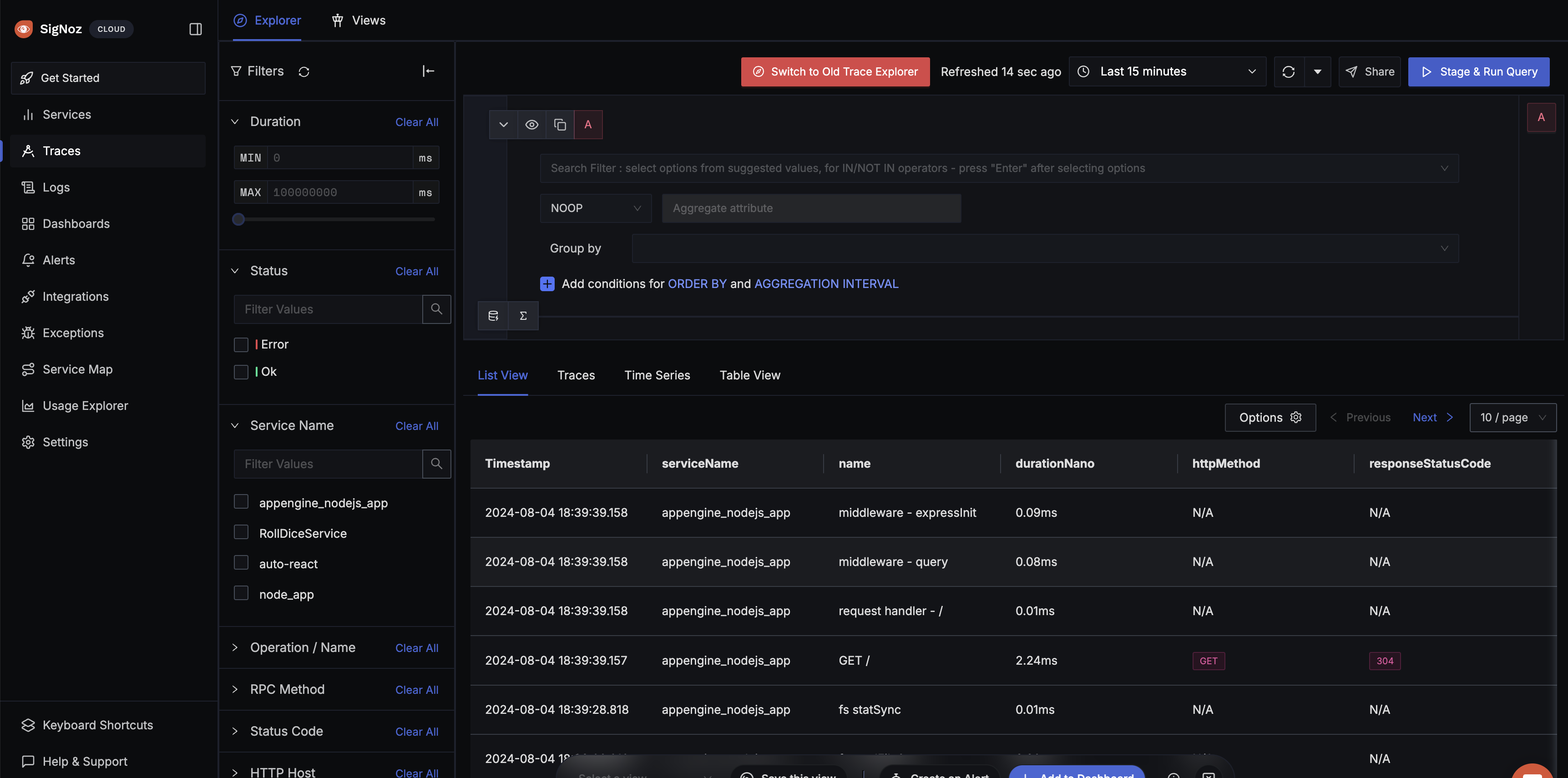Expand the Operation / Name filter
Image resolution: width=1568 pixels, height=778 pixels.
[235, 648]
